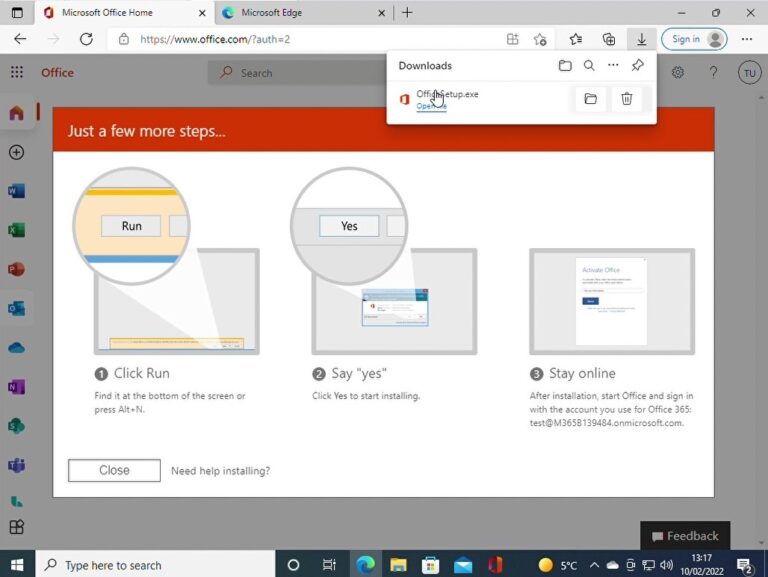The image size is (768, 577).
Task: Show hidden system tray icons
Action: 594,565
